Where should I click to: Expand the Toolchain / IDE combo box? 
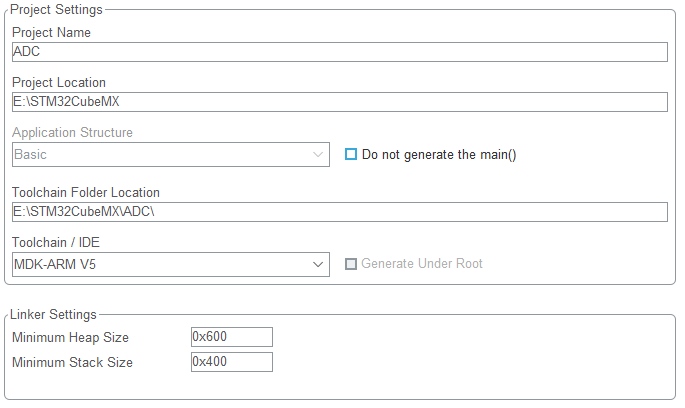pos(171,264)
